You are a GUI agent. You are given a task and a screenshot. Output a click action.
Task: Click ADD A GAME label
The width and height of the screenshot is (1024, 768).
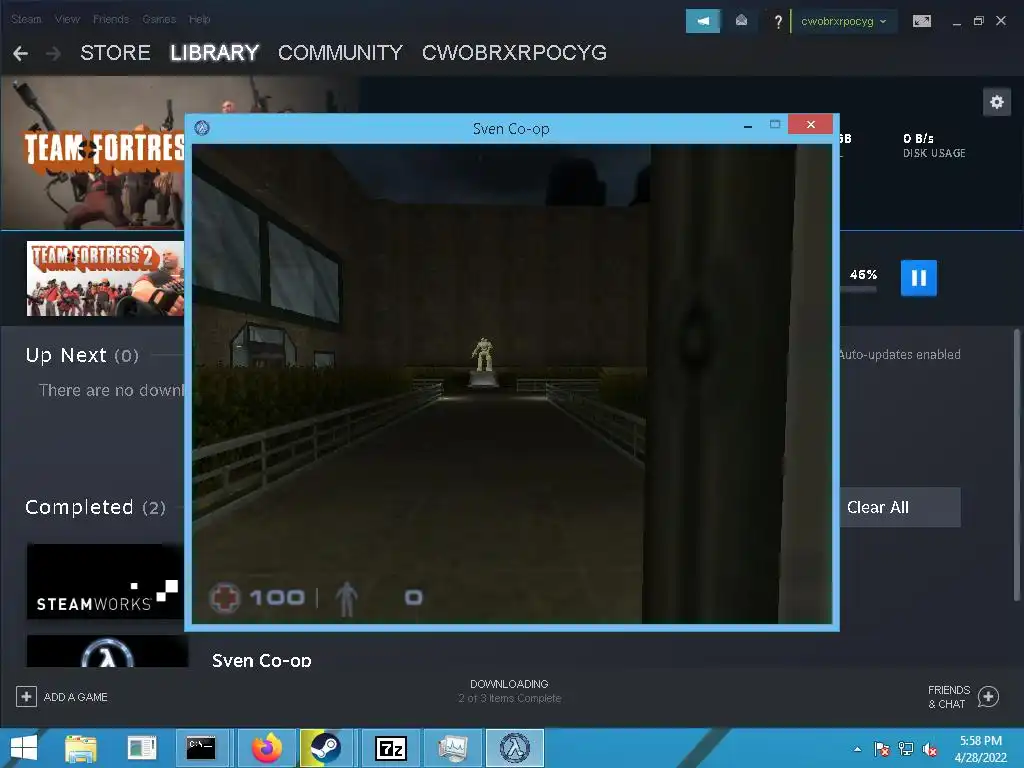[76, 697]
